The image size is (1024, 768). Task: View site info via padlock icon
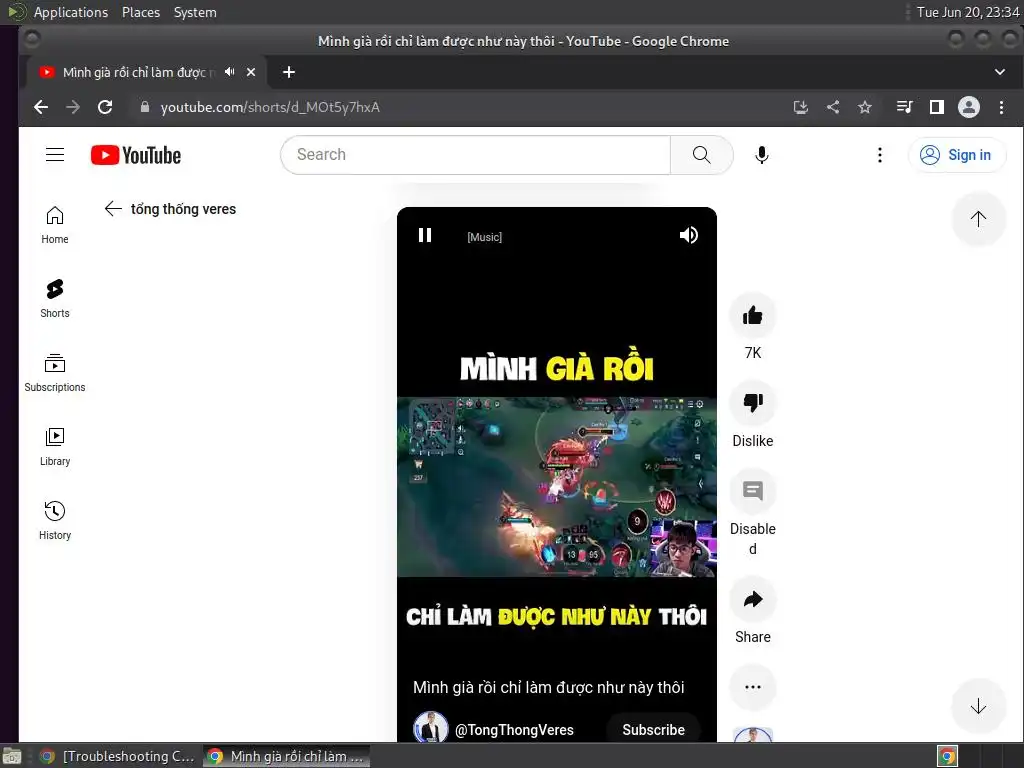pos(145,107)
